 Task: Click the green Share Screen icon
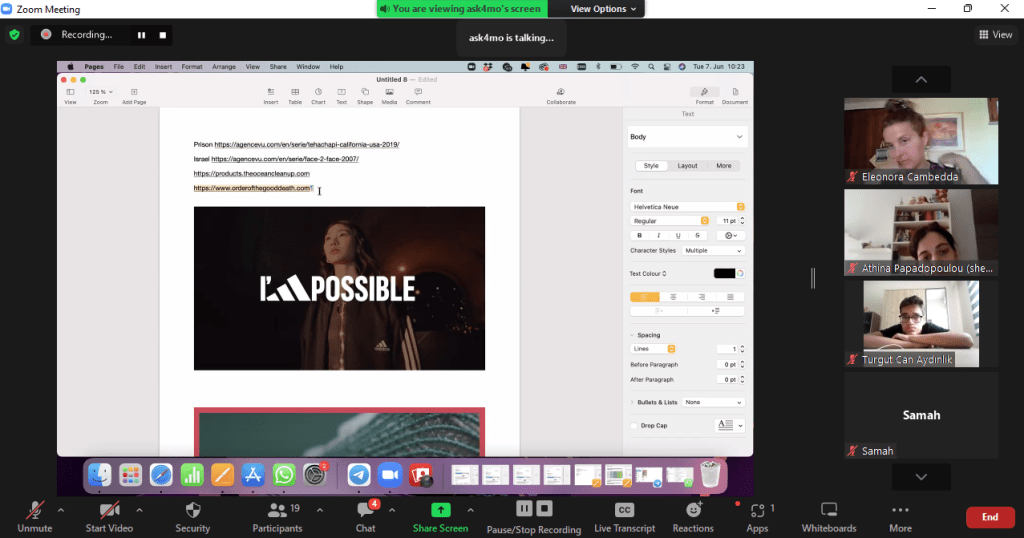coord(440,510)
